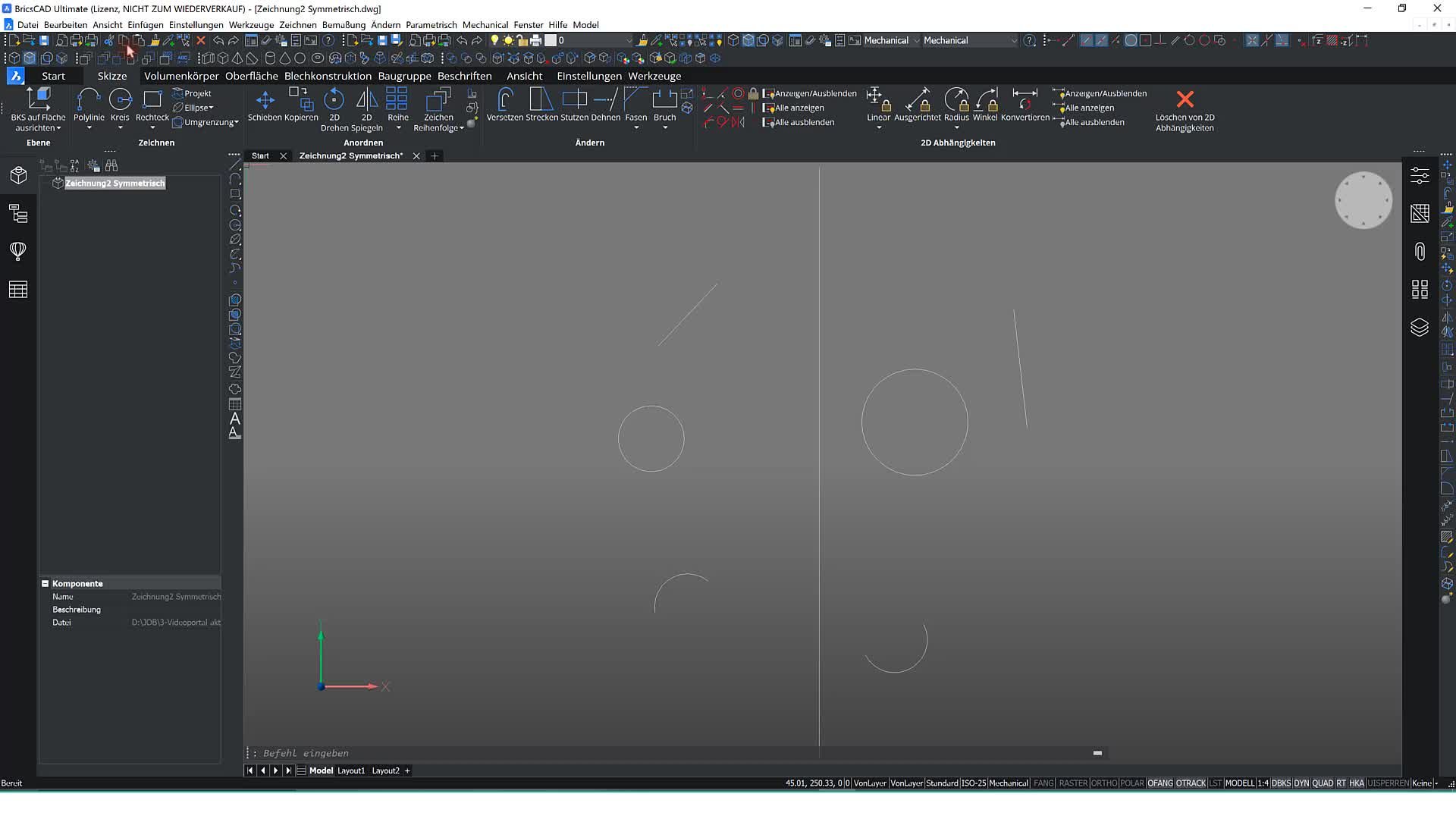This screenshot has height=819, width=1456.
Task: Expand the Fasen dropdown arrow
Action: click(x=635, y=128)
